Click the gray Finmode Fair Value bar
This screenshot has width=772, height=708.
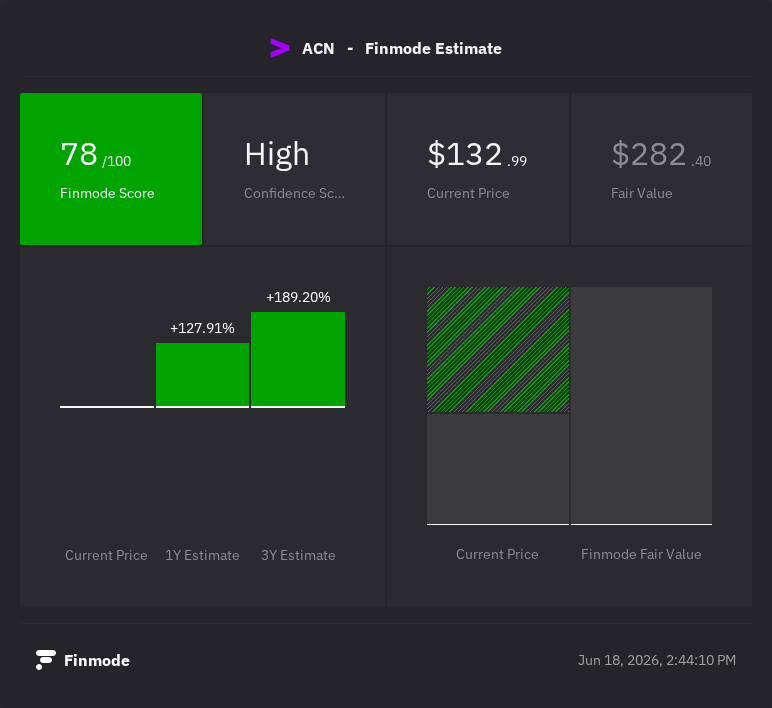[x=642, y=406]
